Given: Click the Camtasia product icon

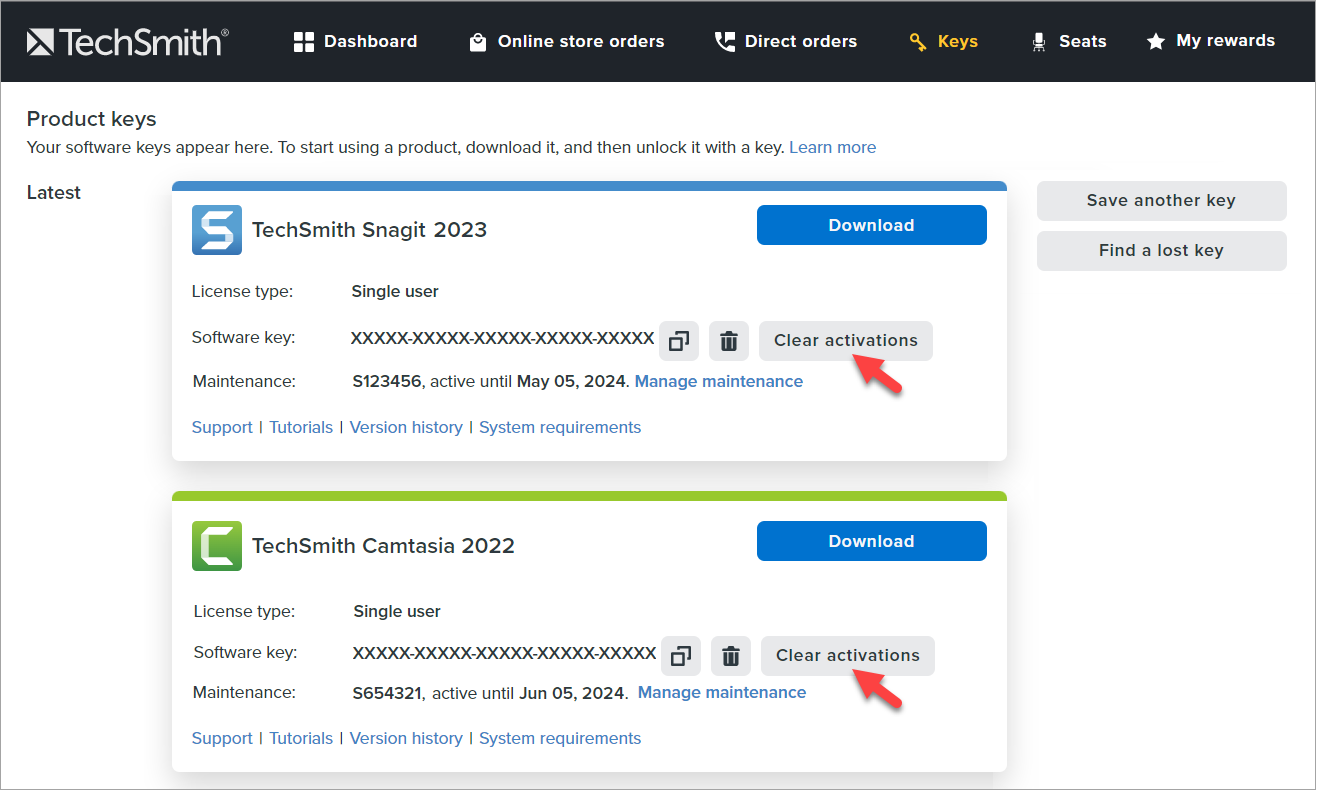Looking at the screenshot, I should tap(217, 546).
